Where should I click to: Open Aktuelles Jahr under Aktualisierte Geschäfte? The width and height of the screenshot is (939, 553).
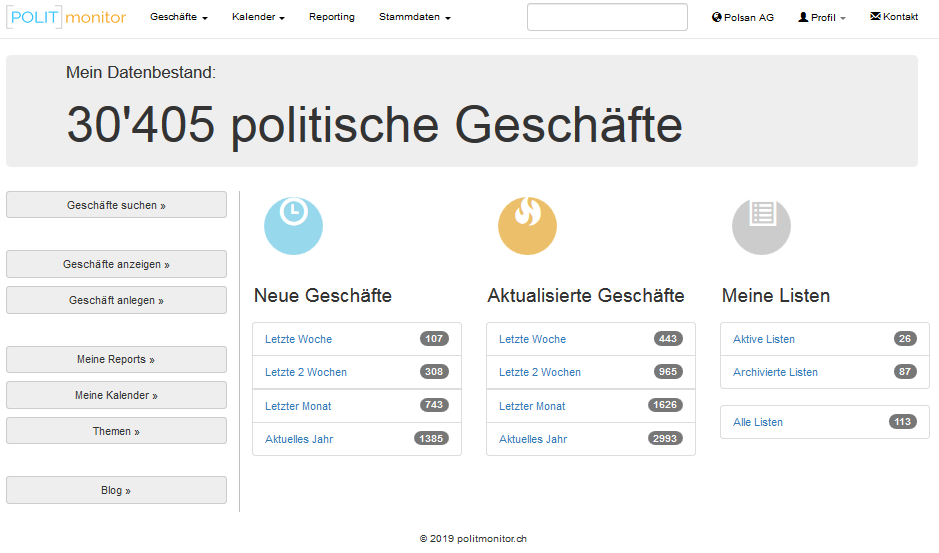pos(590,439)
